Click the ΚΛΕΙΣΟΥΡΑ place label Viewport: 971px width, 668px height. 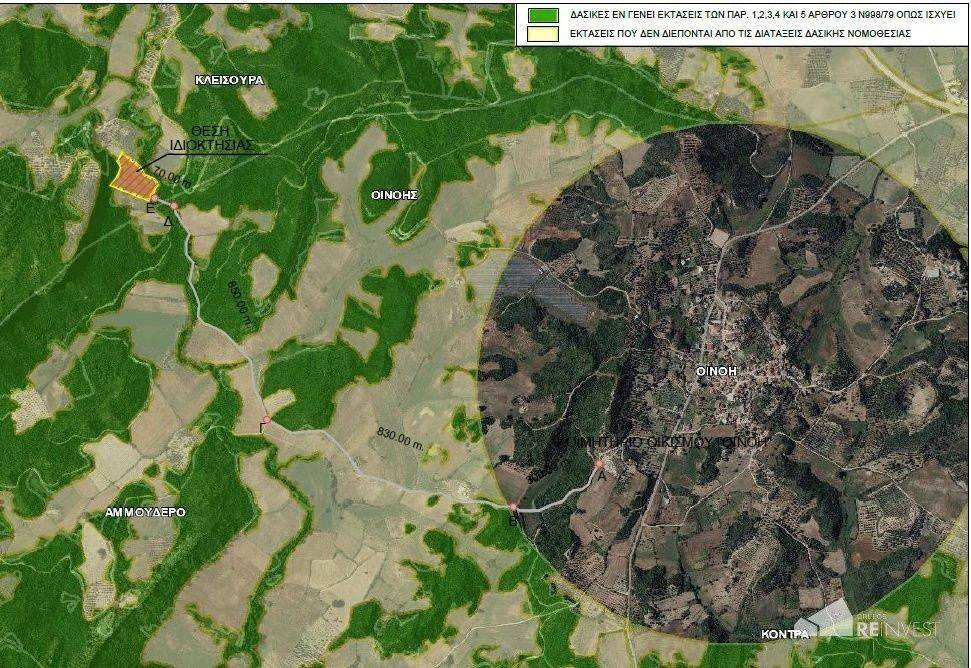(x=229, y=78)
